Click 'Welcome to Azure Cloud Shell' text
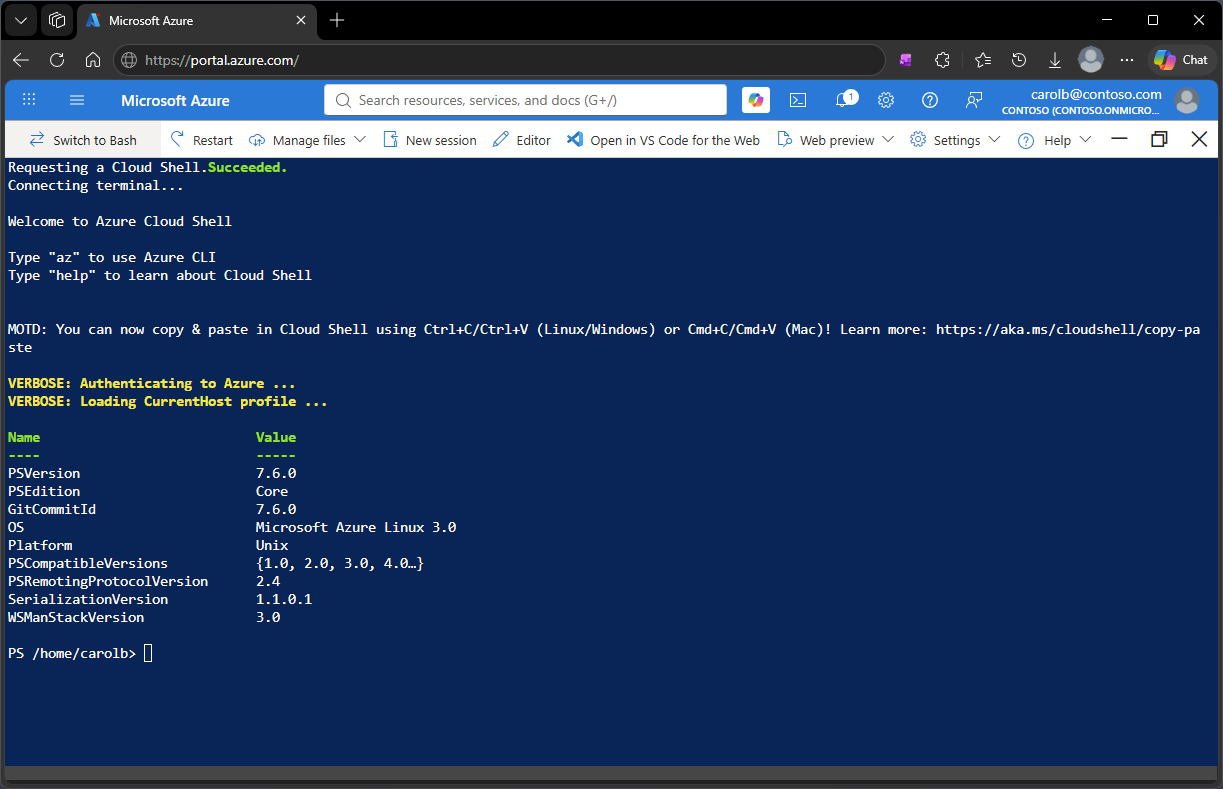Image resolution: width=1223 pixels, height=789 pixels. (x=120, y=221)
